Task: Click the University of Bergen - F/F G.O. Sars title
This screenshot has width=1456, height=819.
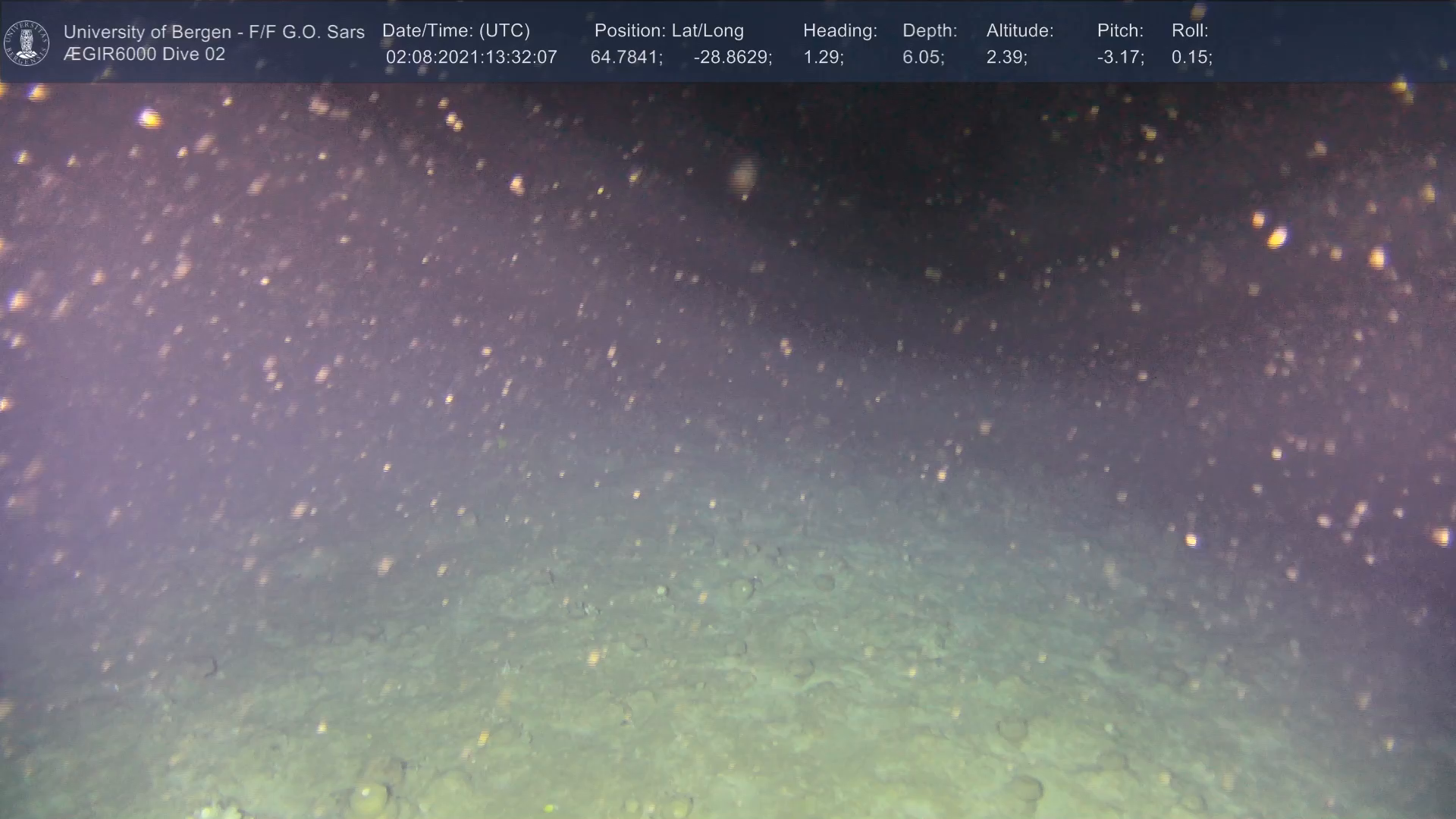Action: (x=214, y=32)
